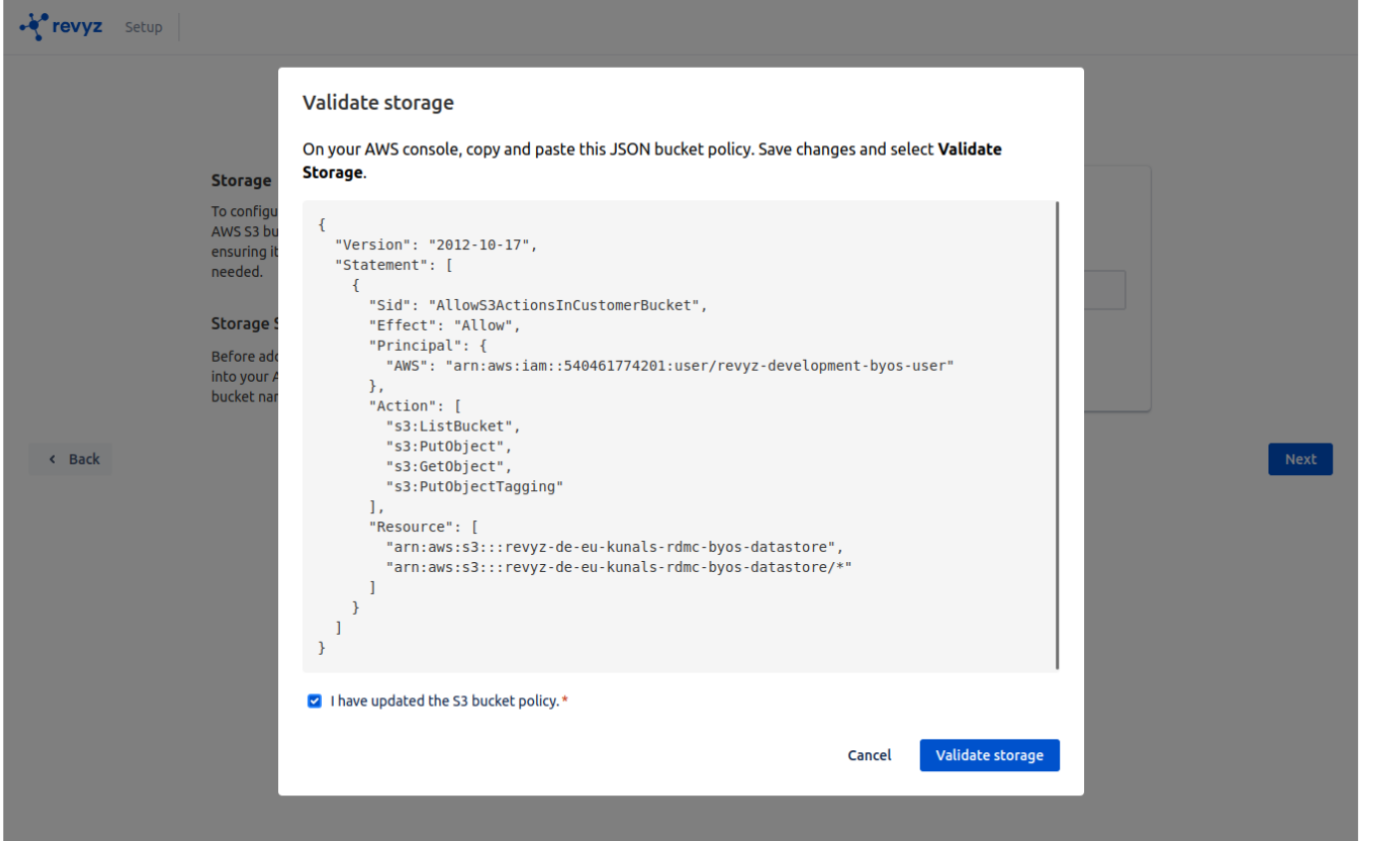Image resolution: width=1400 pixels, height=841 pixels.
Task: Click the "Action": [ line
Action: click(x=416, y=407)
